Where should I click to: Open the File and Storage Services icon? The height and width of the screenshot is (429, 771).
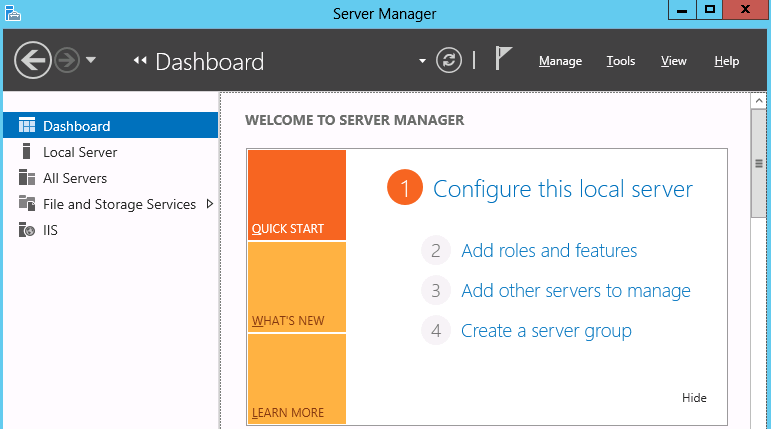[27, 203]
